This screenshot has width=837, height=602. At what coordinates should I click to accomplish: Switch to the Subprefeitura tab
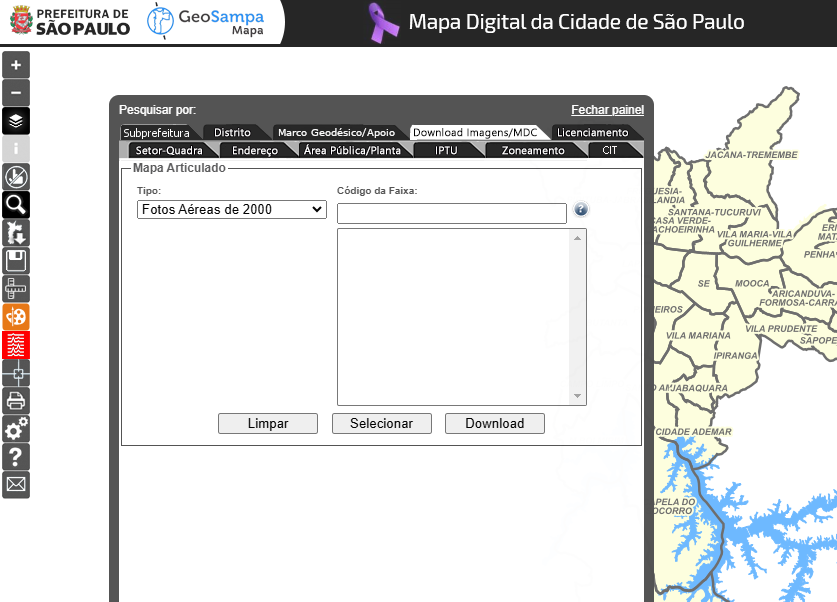coord(156,133)
